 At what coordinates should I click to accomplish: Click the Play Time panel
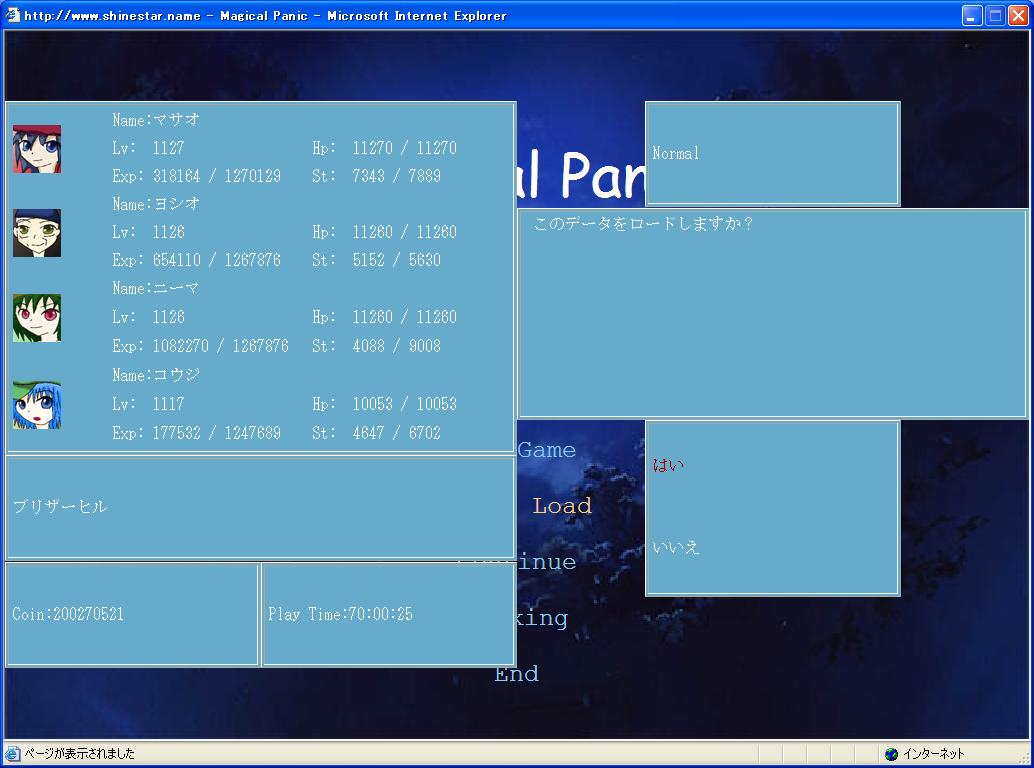tap(388, 614)
